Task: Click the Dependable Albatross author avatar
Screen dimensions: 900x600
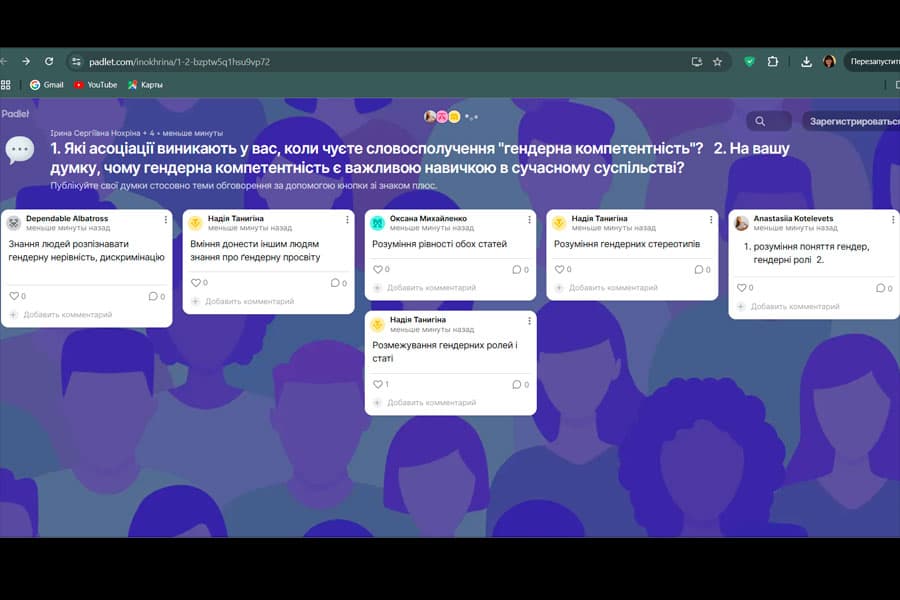Action: pyautogui.click(x=14, y=223)
